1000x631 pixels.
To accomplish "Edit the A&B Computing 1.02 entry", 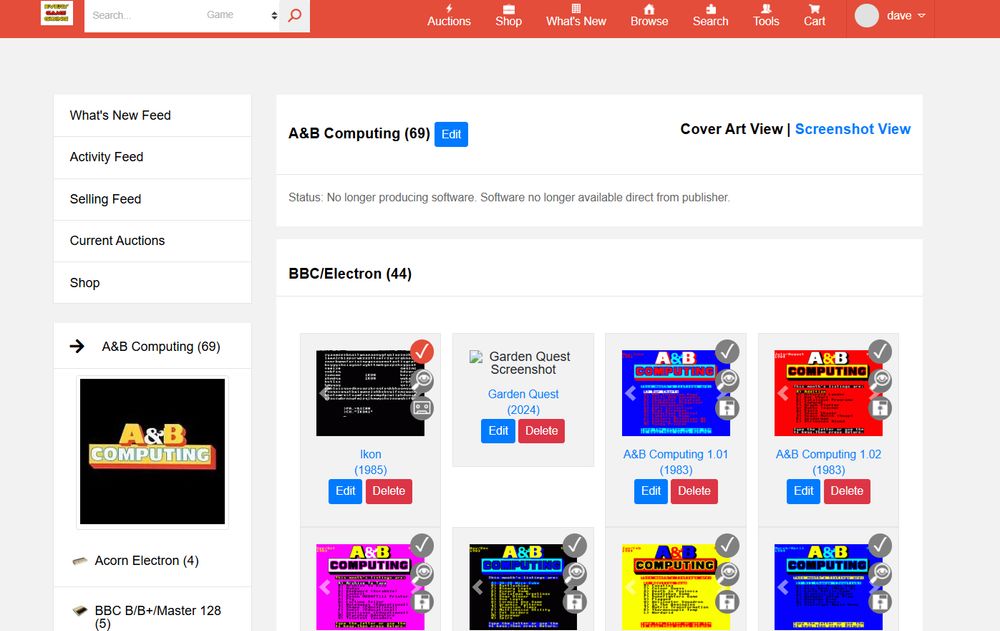I will (x=803, y=491).
